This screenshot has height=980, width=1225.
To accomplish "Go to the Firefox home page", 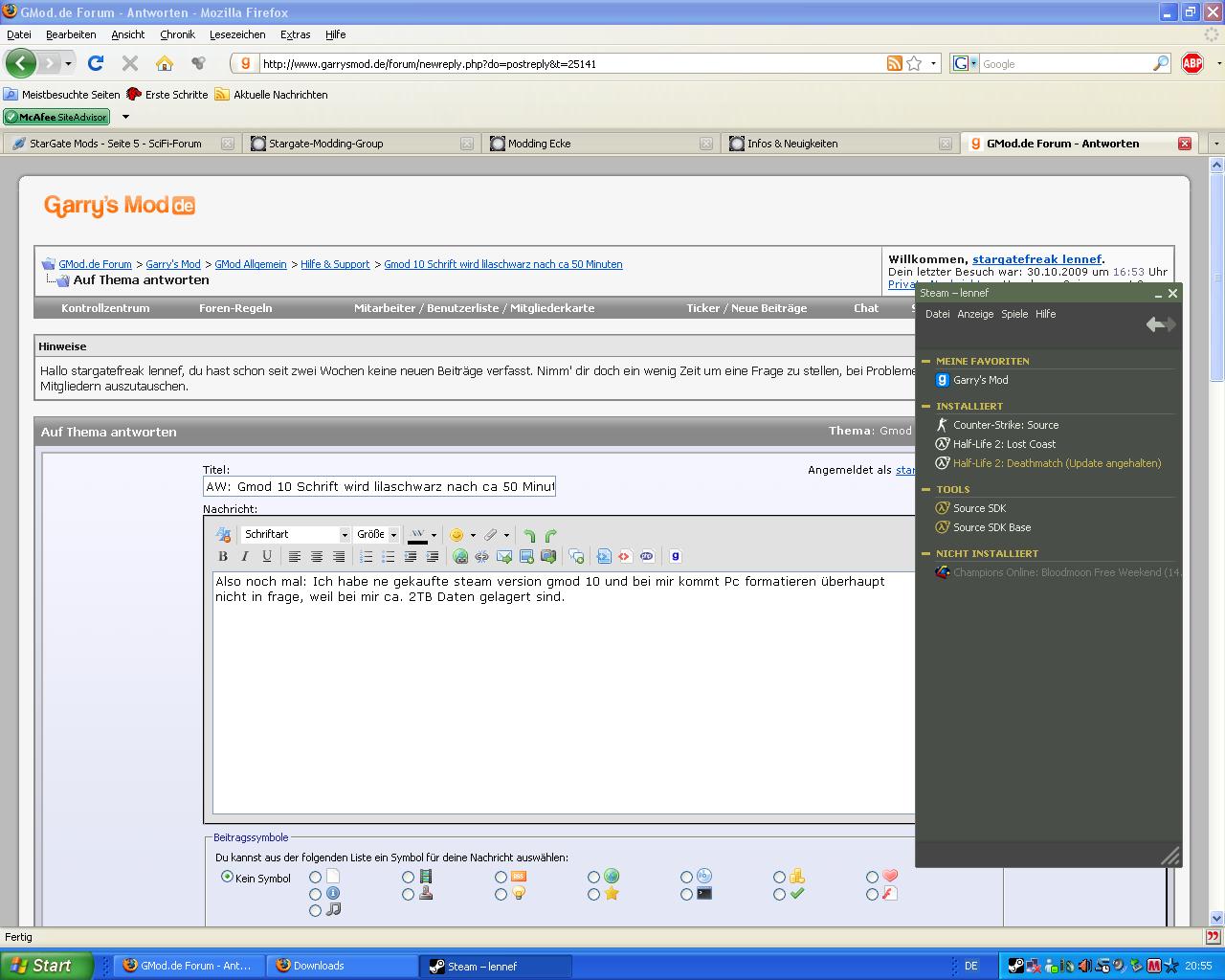I will click(165, 63).
